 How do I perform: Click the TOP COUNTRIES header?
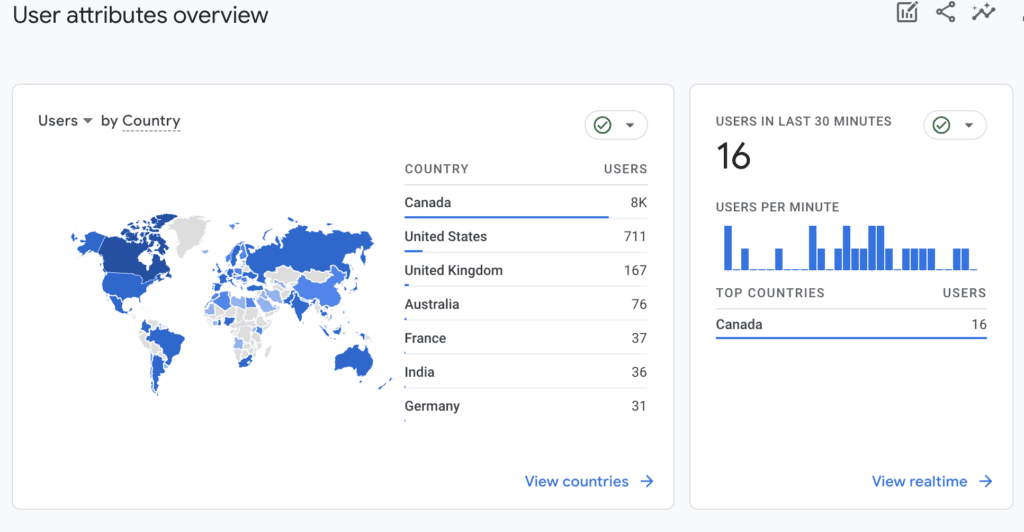click(770, 293)
